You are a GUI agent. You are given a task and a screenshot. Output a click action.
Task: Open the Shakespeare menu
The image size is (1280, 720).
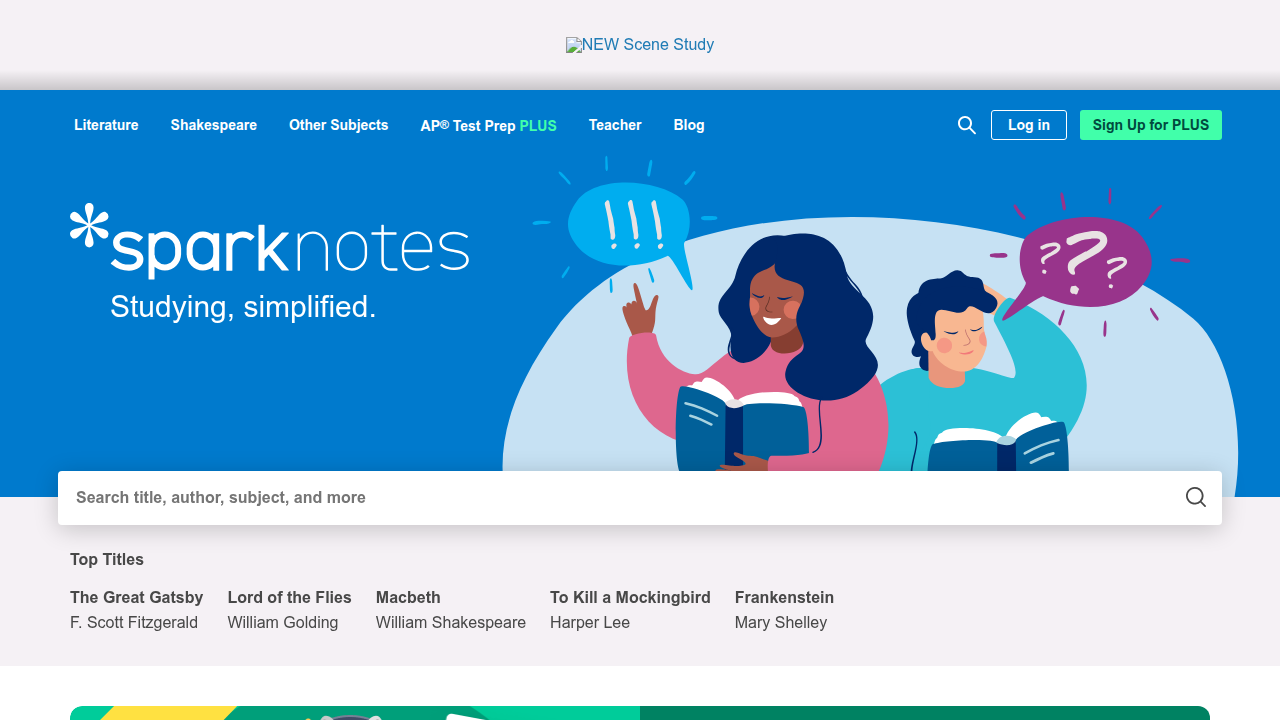(214, 125)
